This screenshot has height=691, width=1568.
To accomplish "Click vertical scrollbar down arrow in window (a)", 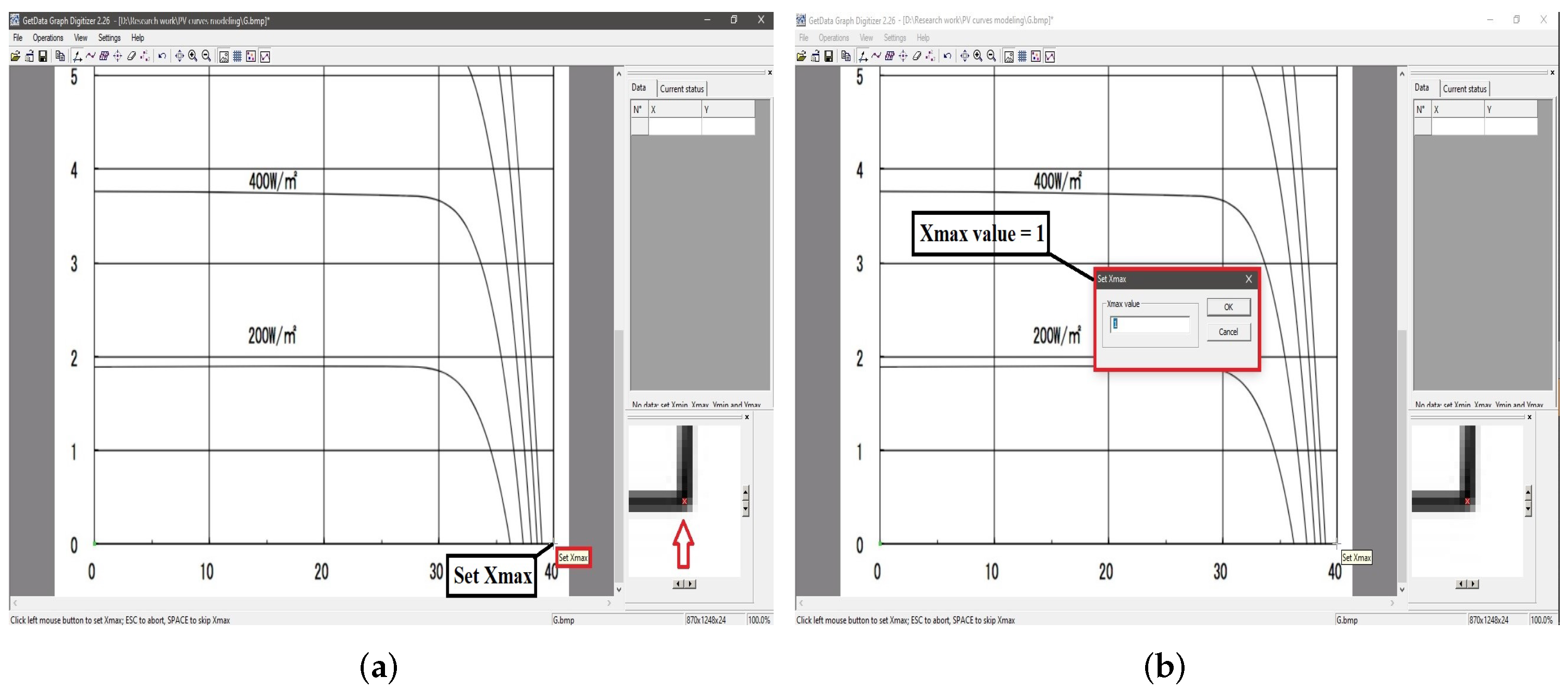I will point(619,589).
